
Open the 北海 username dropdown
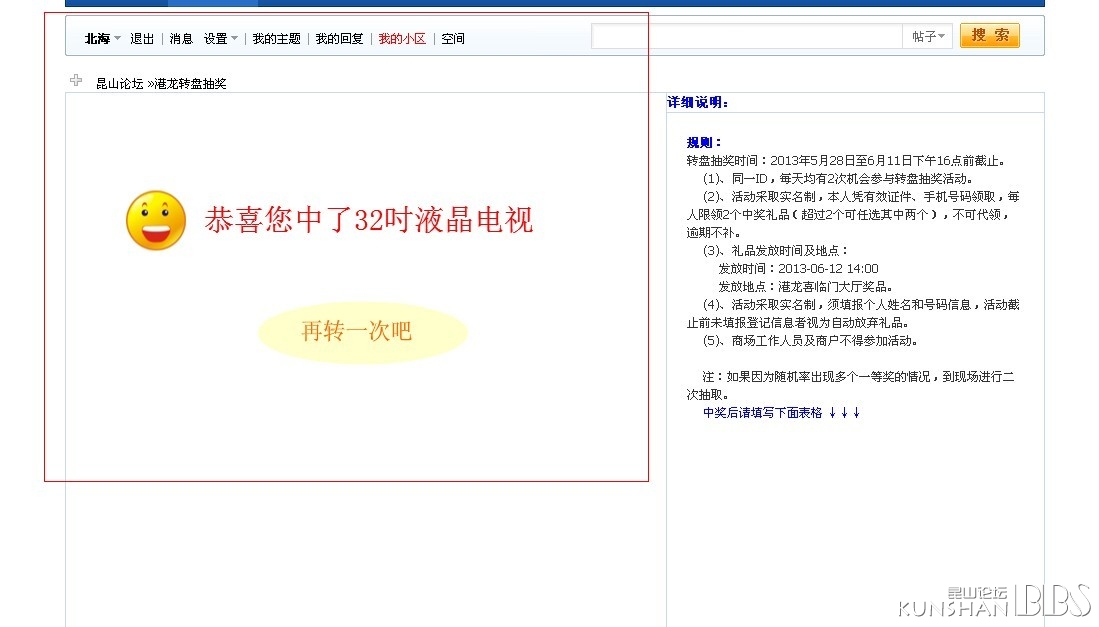(x=102, y=39)
